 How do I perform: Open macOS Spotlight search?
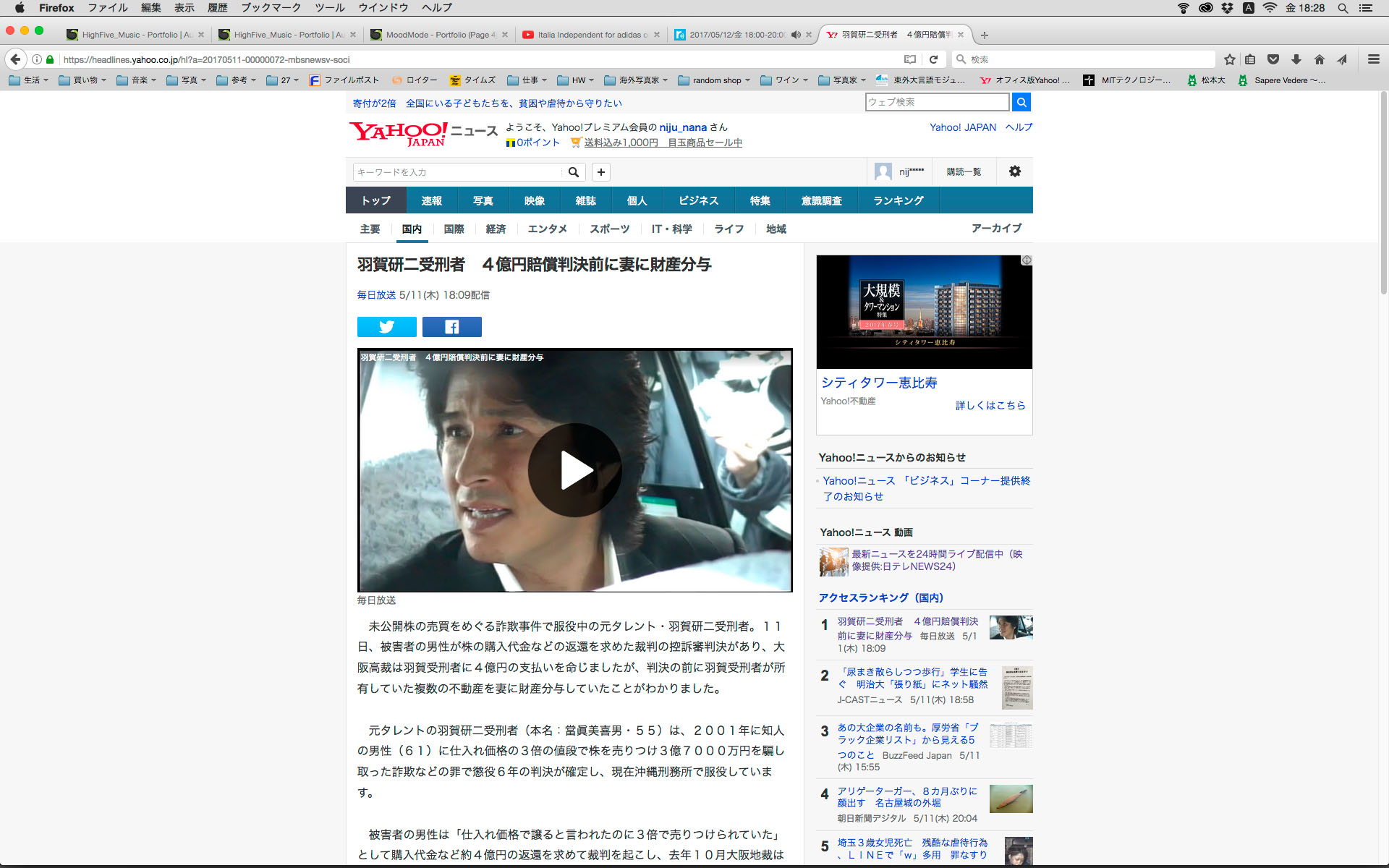pos(1342,8)
